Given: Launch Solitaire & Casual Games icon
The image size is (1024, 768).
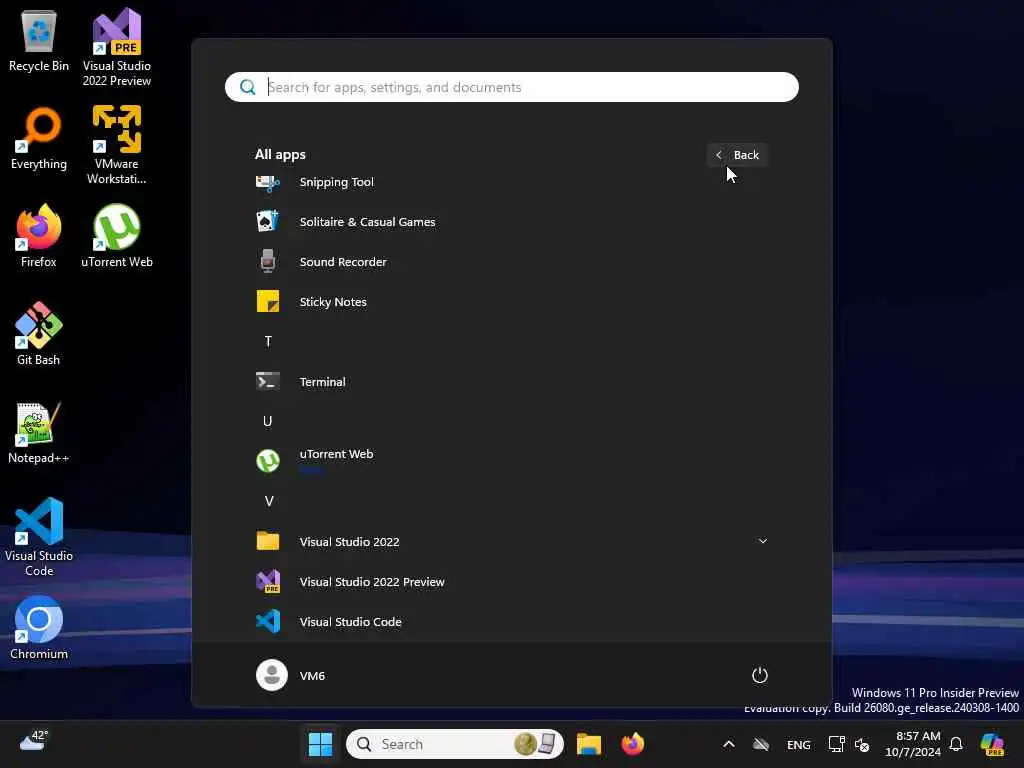Looking at the screenshot, I should 268,222.
